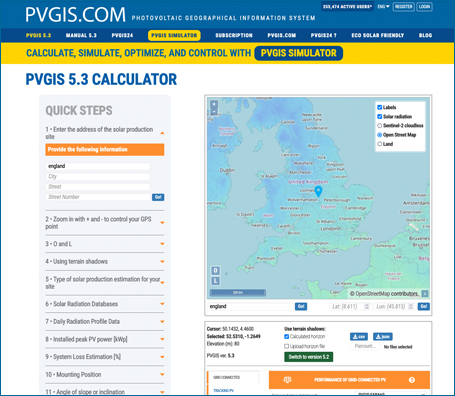Image resolution: width=455 pixels, height=396 pixels.
Task: Enable Upload horizon file checkbox
Action: 286,346
